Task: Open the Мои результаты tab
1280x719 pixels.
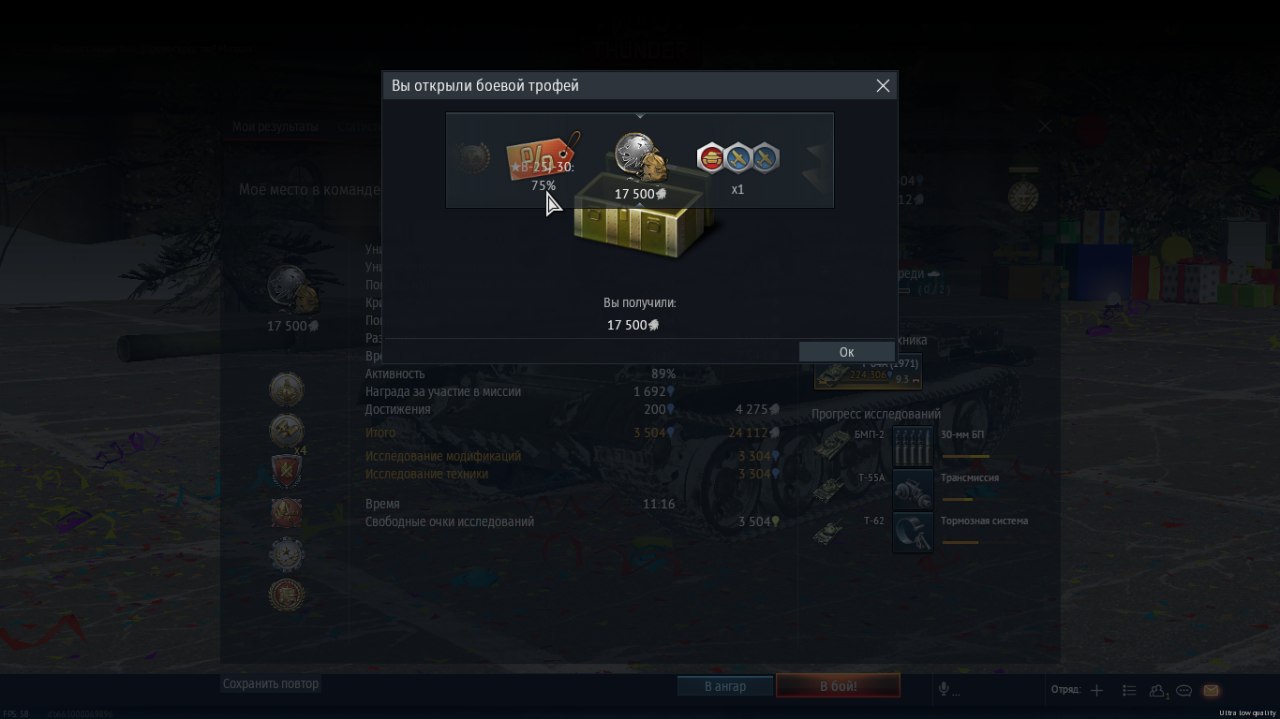Action: tap(275, 127)
